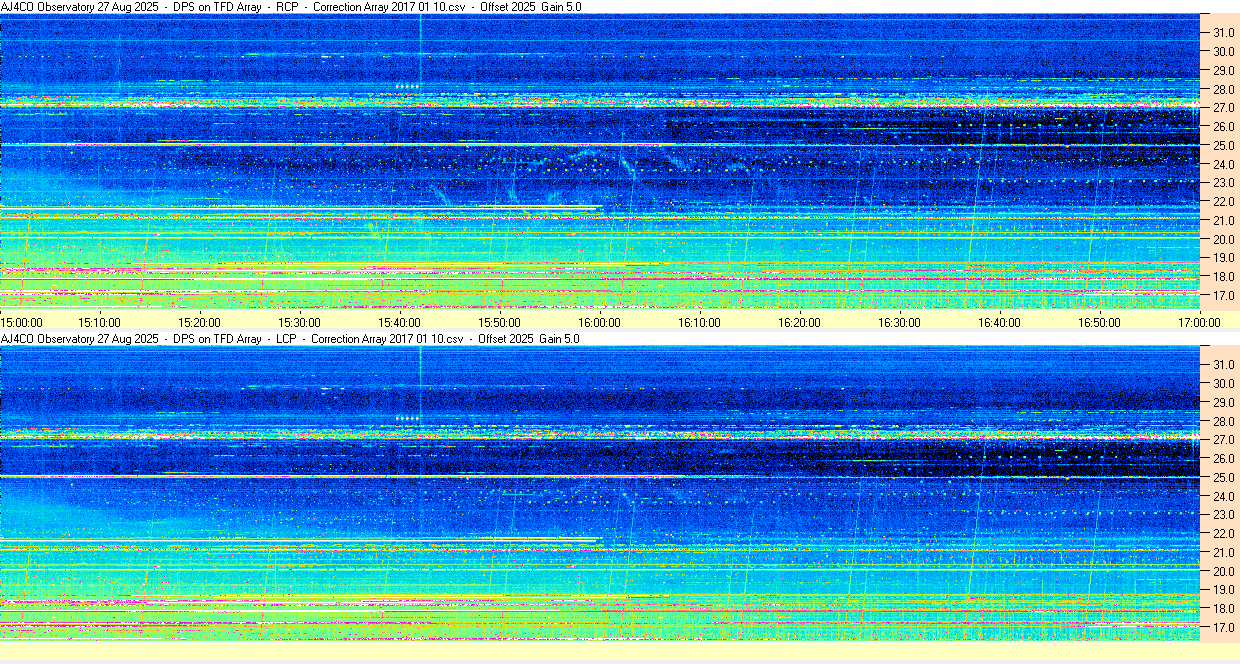The width and height of the screenshot is (1240, 664).
Task: Click the 15:30:00 time label
Action: pyautogui.click(x=300, y=322)
